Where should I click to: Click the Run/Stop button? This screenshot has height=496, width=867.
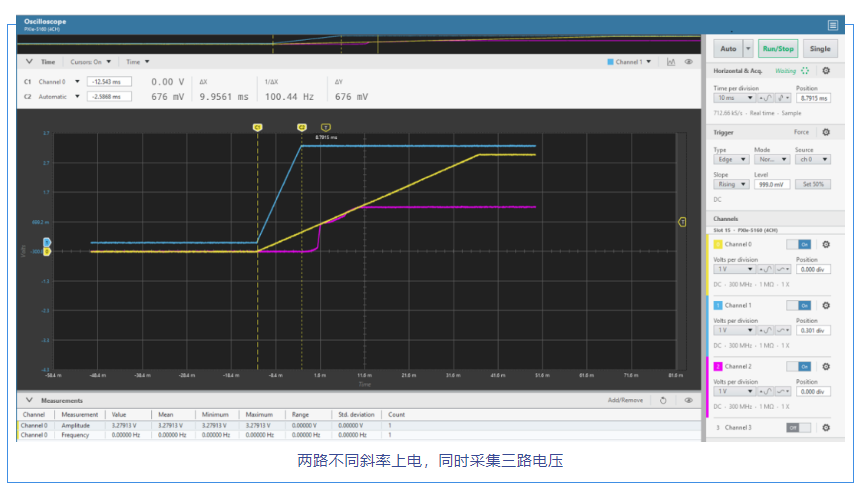[x=778, y=49]
